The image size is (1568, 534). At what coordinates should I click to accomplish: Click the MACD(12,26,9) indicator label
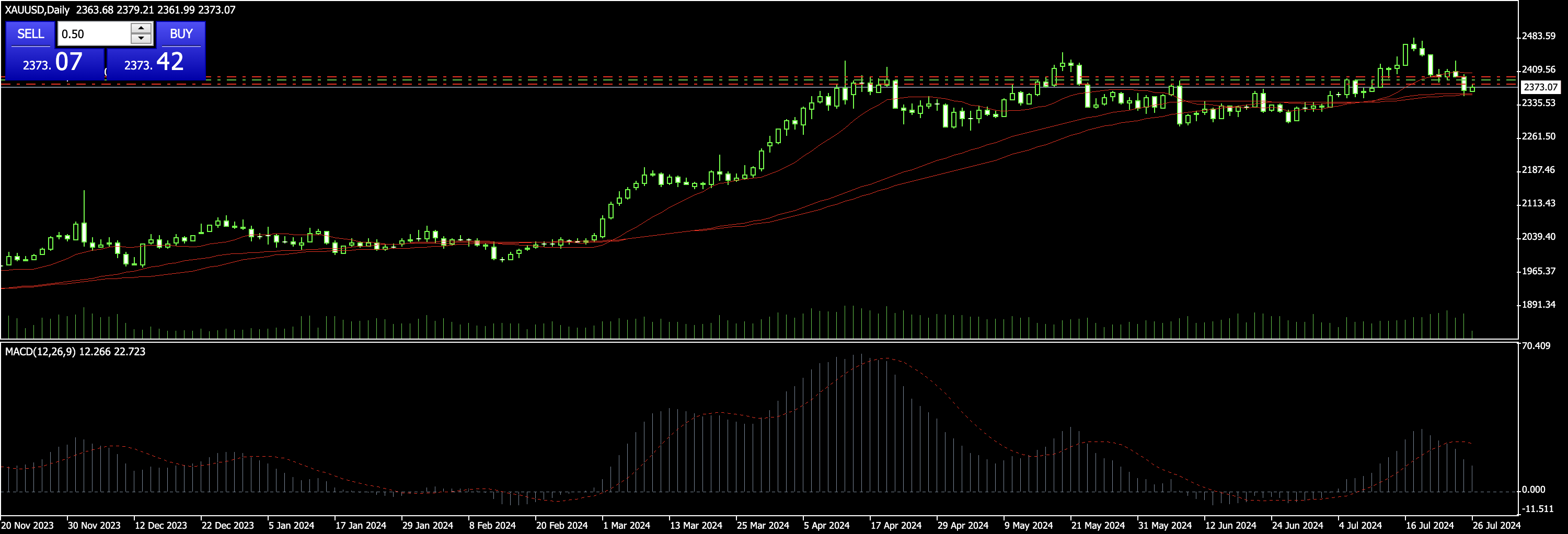click(x=40, y=352)
